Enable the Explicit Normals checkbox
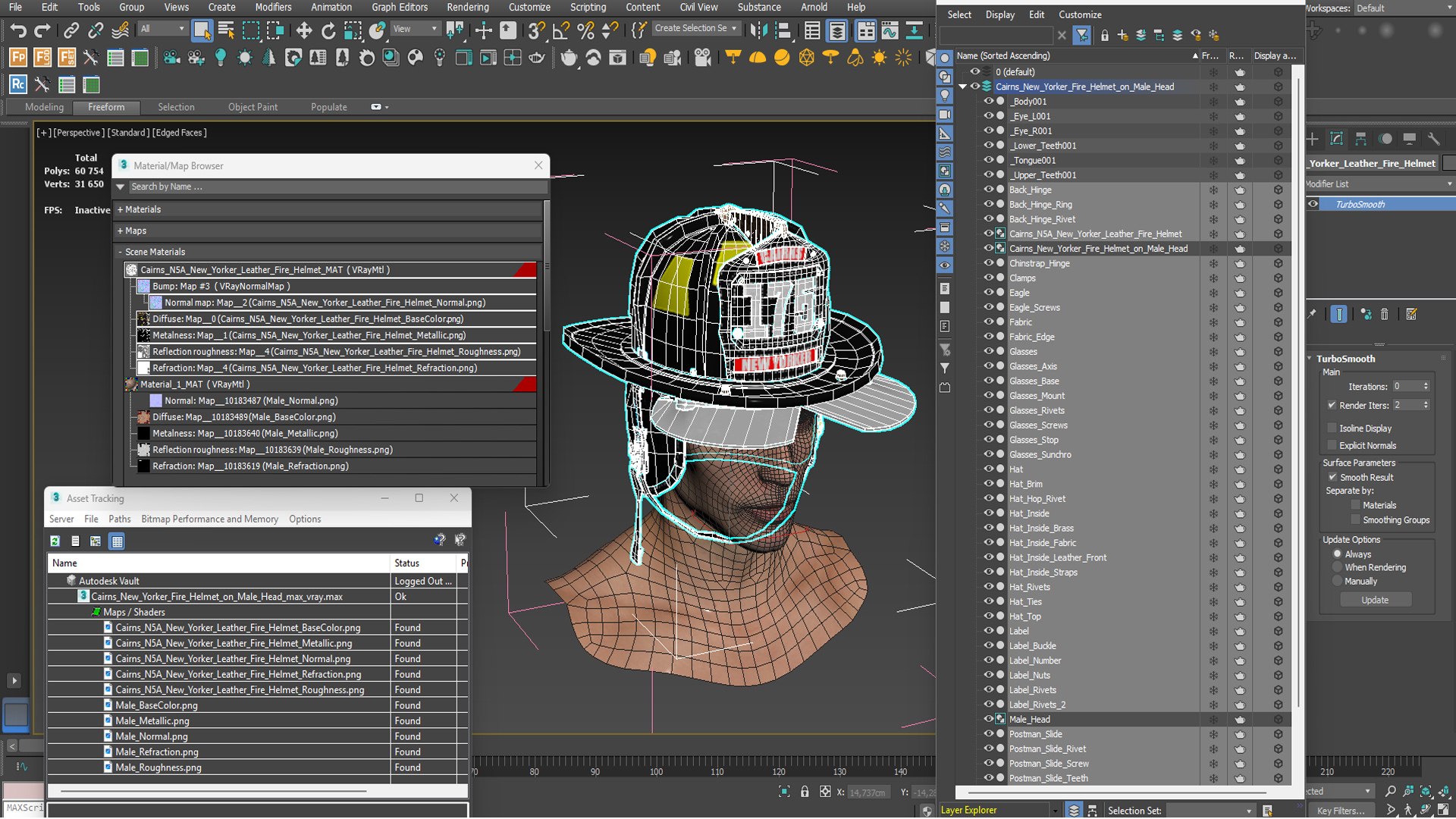This screenshot has height=819, width=1456. pos(1332,445)
